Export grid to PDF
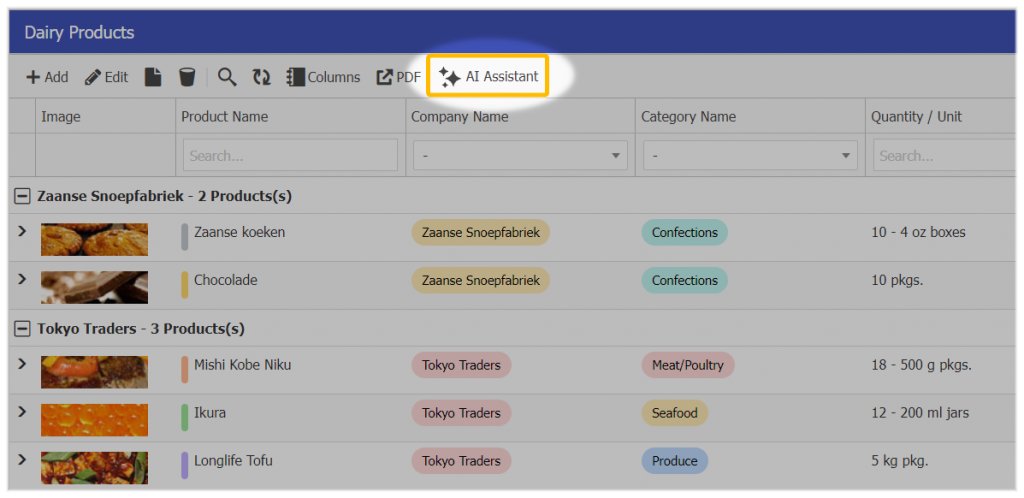1024x498 pixels. (x=398, y=77)
